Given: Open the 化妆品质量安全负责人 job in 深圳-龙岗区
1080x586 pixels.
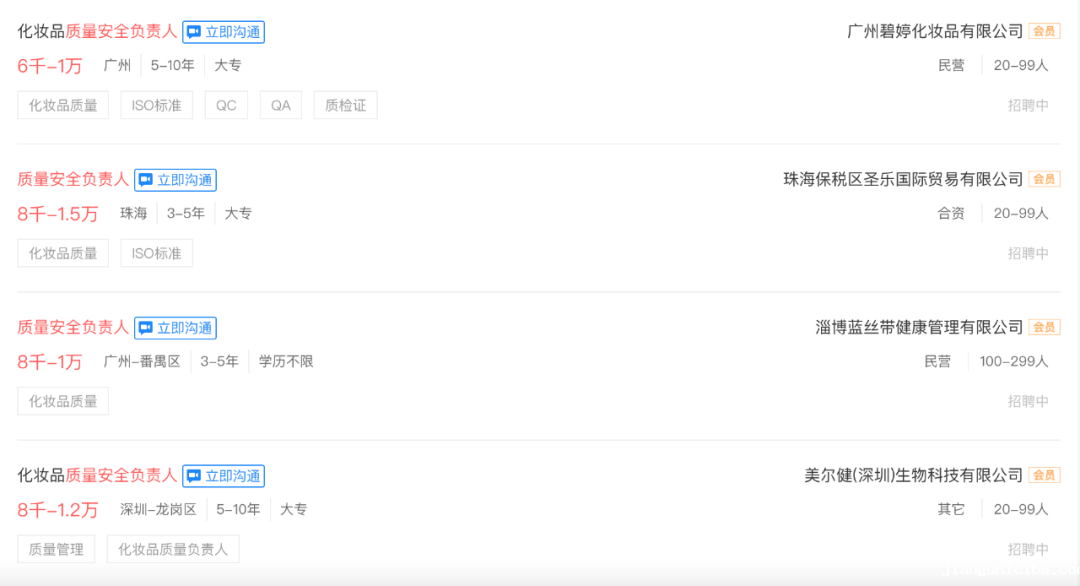Looking at the screenshot, I should pos(97,475).
